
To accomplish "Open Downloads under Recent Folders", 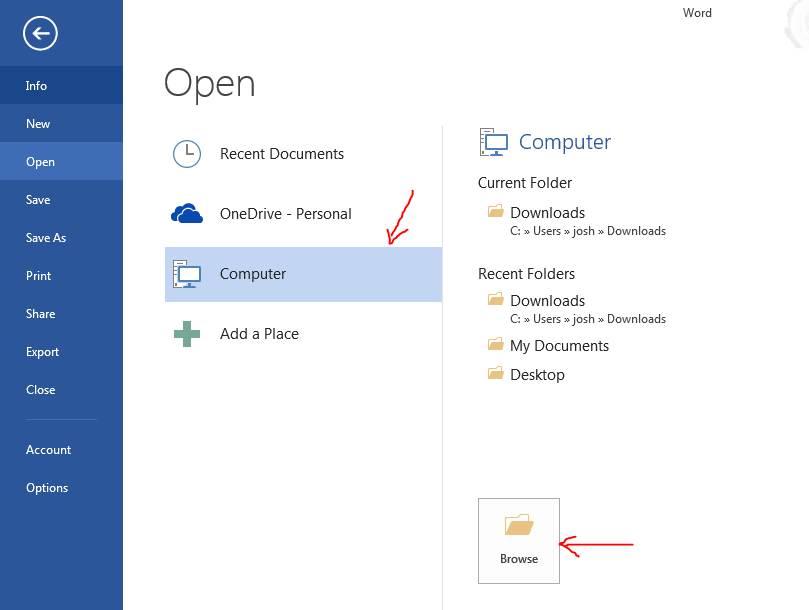I will point(577,309).
